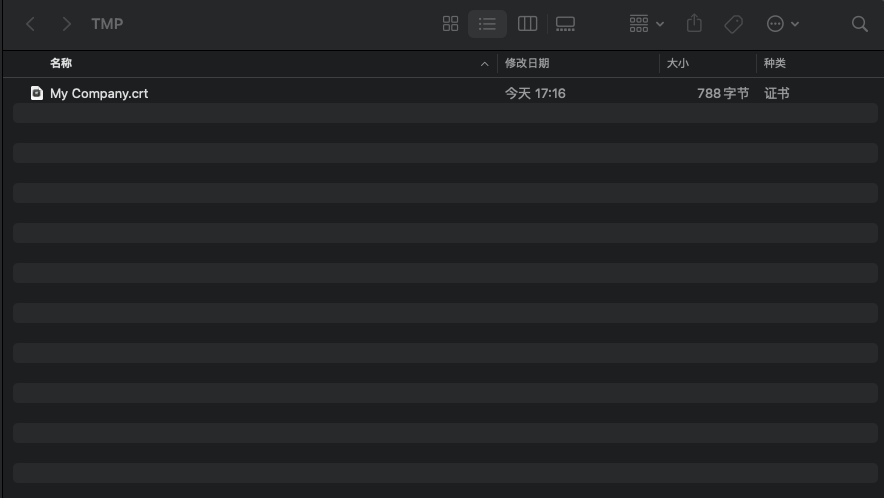Screen dimensions: 884x498
Task: Switch to gallery view
Action: click(565, 24)
